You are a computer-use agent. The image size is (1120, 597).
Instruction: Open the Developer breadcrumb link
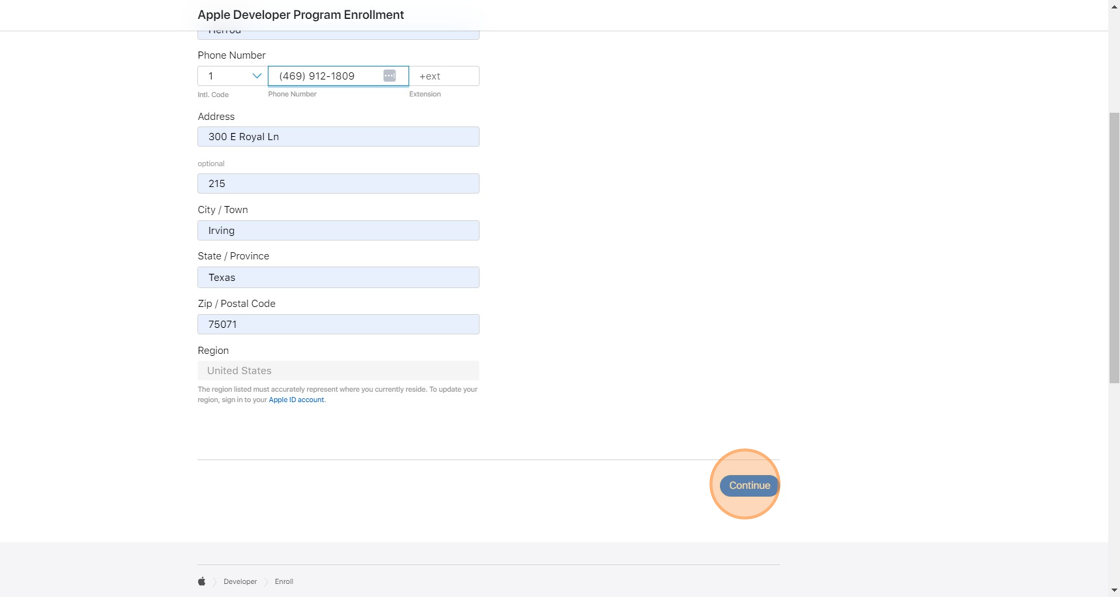(x=240, y=581)
